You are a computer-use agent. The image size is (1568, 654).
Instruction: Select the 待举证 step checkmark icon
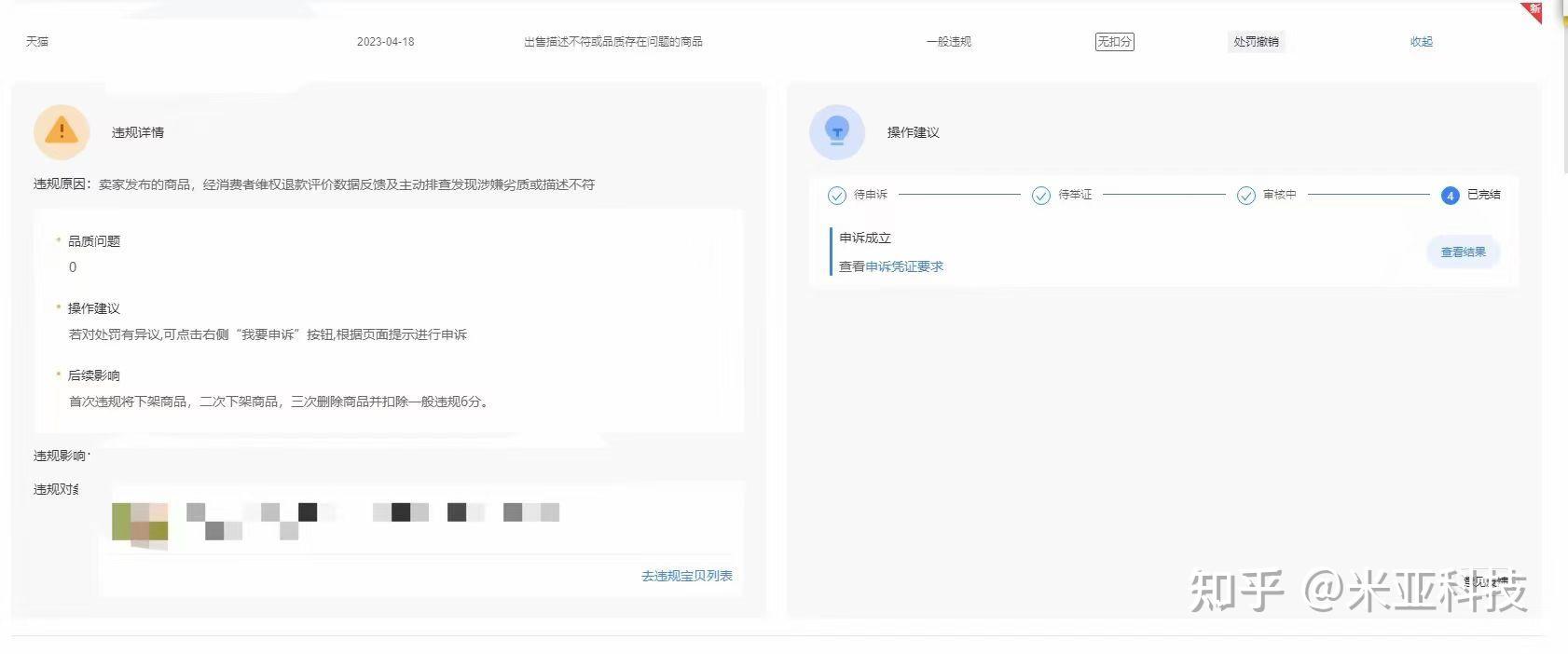1041,196
